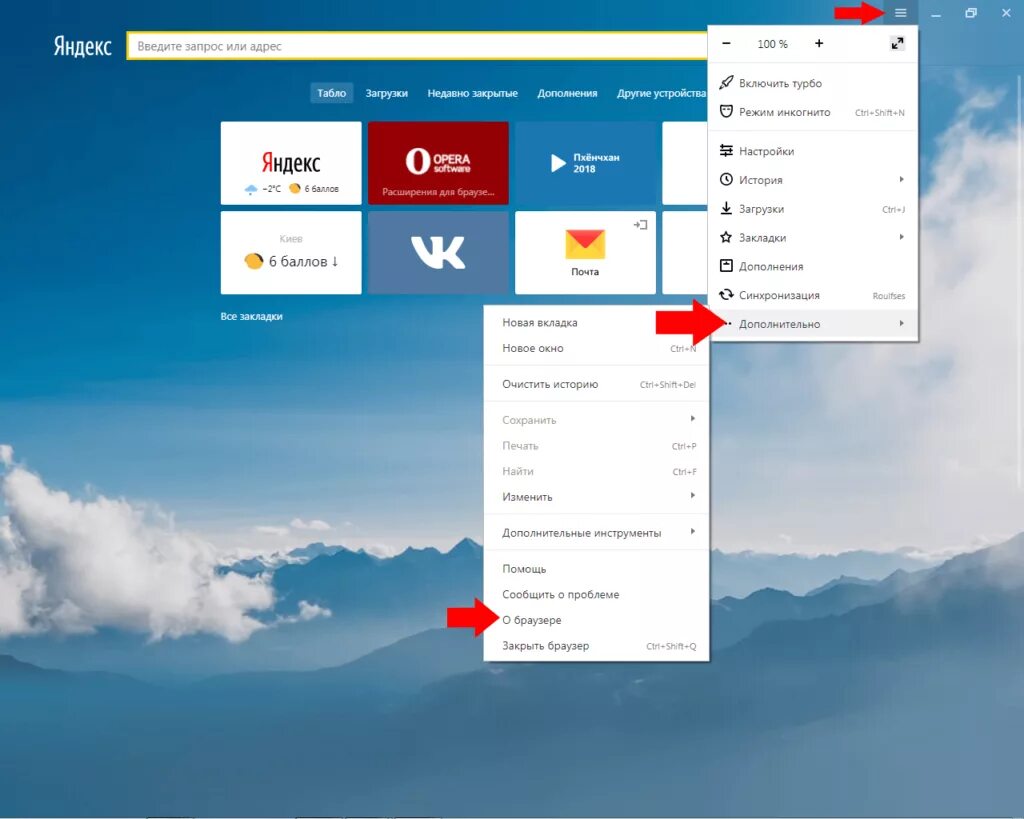Viewport: 1024px width, 819px height.
Task: Click the История clock icon
Action: tap(726, 180)
